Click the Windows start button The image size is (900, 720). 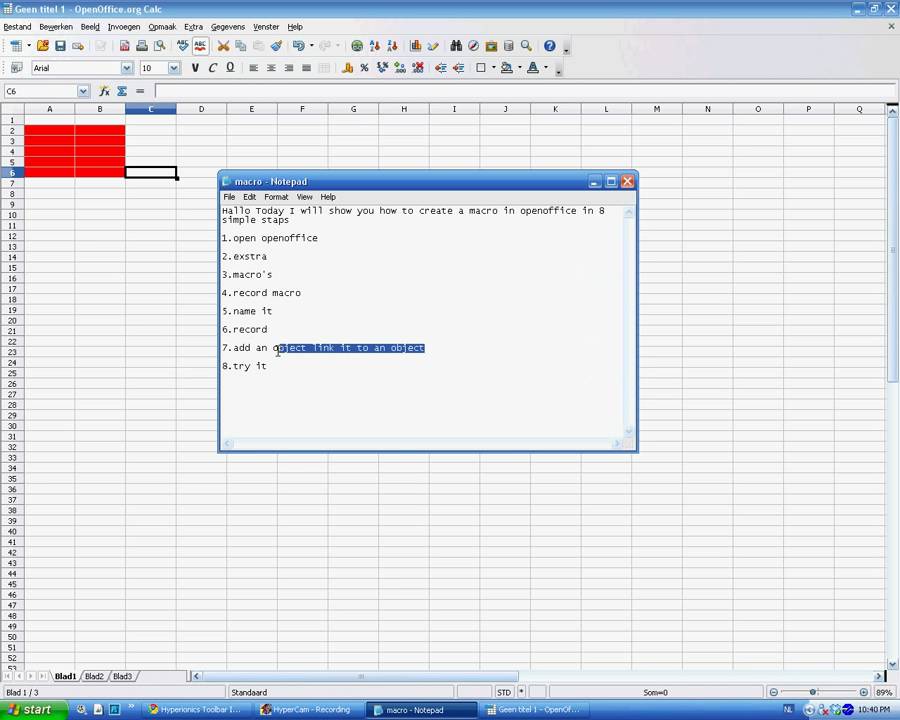click(x=34, y=710)
